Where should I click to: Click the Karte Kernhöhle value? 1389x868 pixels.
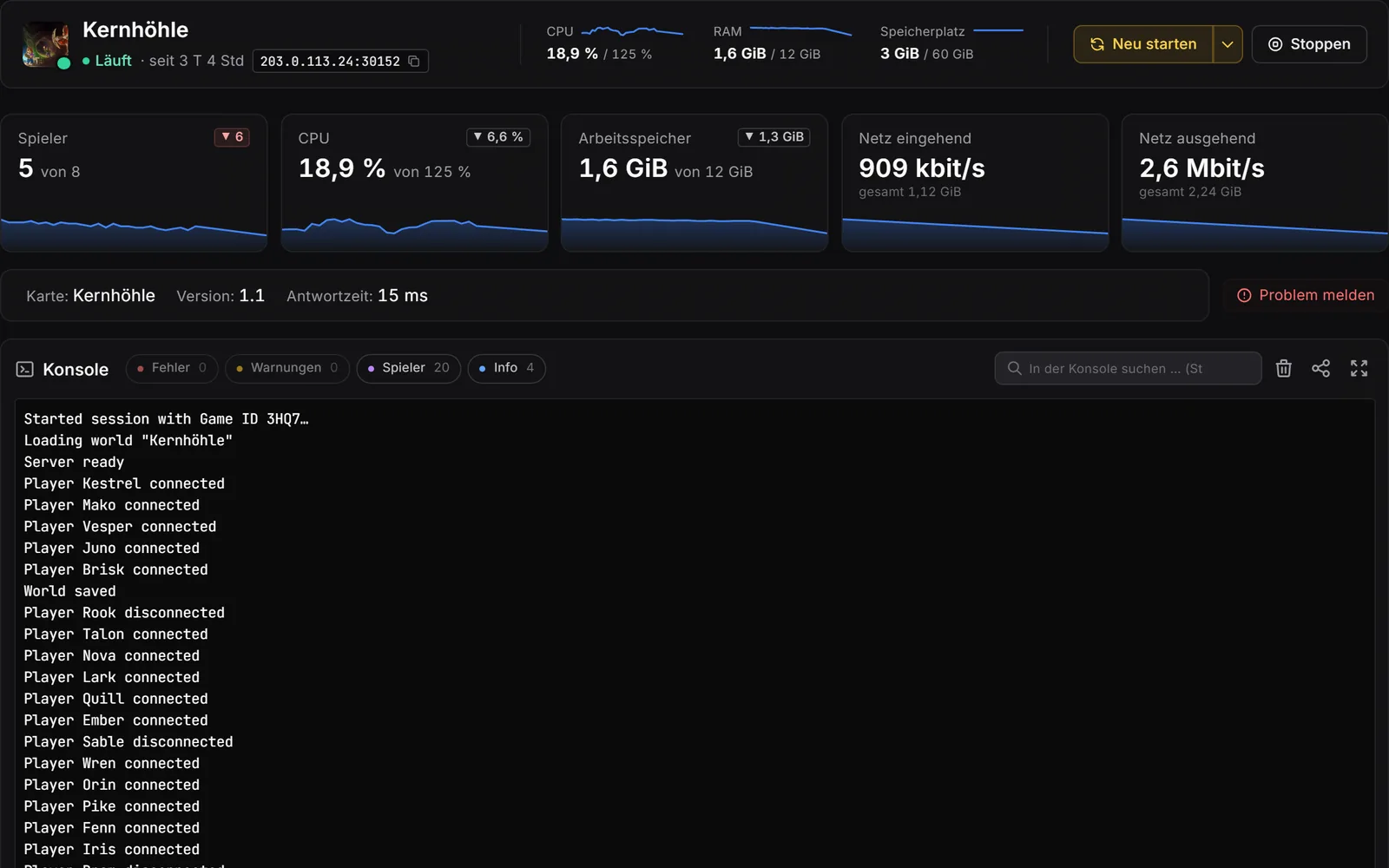114,296
